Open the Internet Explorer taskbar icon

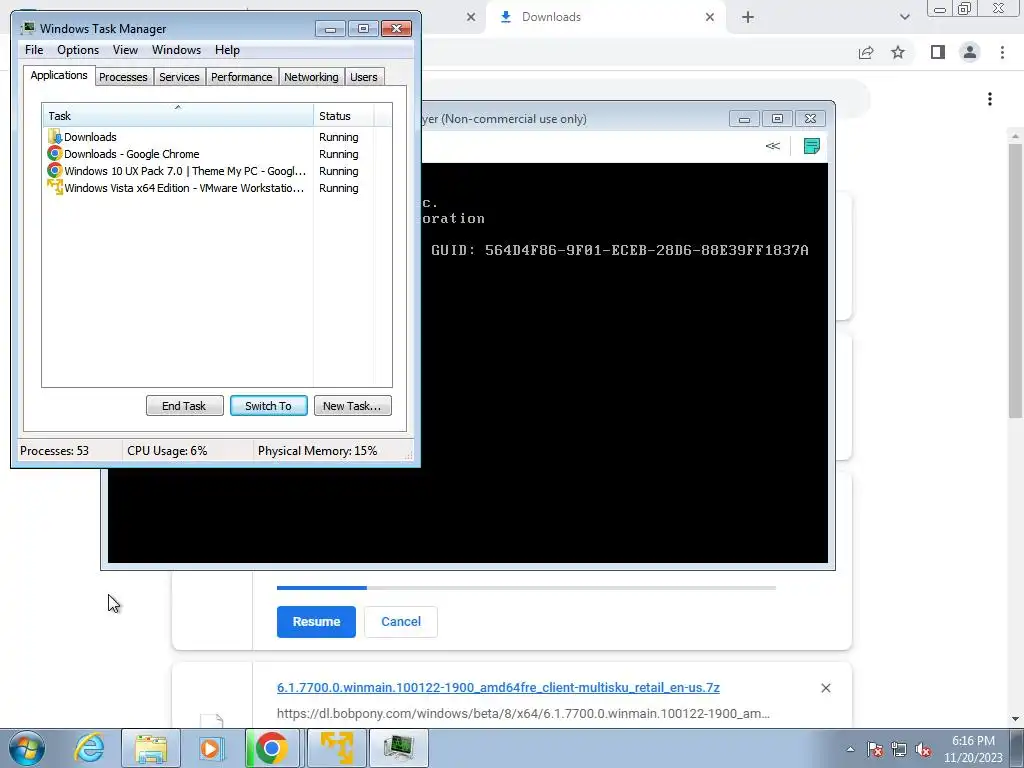click(x=89, y=748)
